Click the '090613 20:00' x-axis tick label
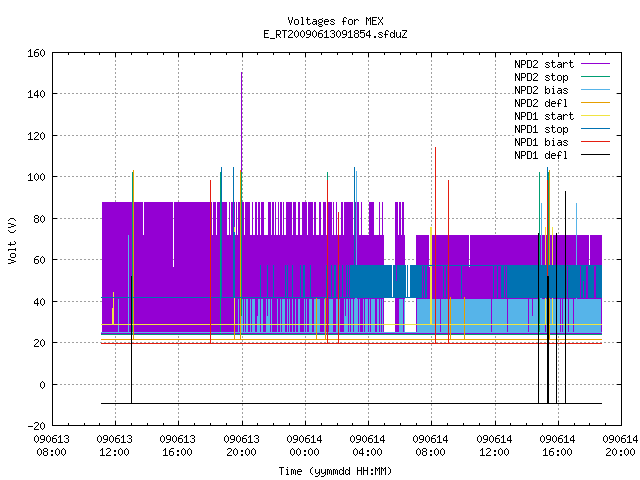Screen dimensions: 640x480 (x=241, y=446)
